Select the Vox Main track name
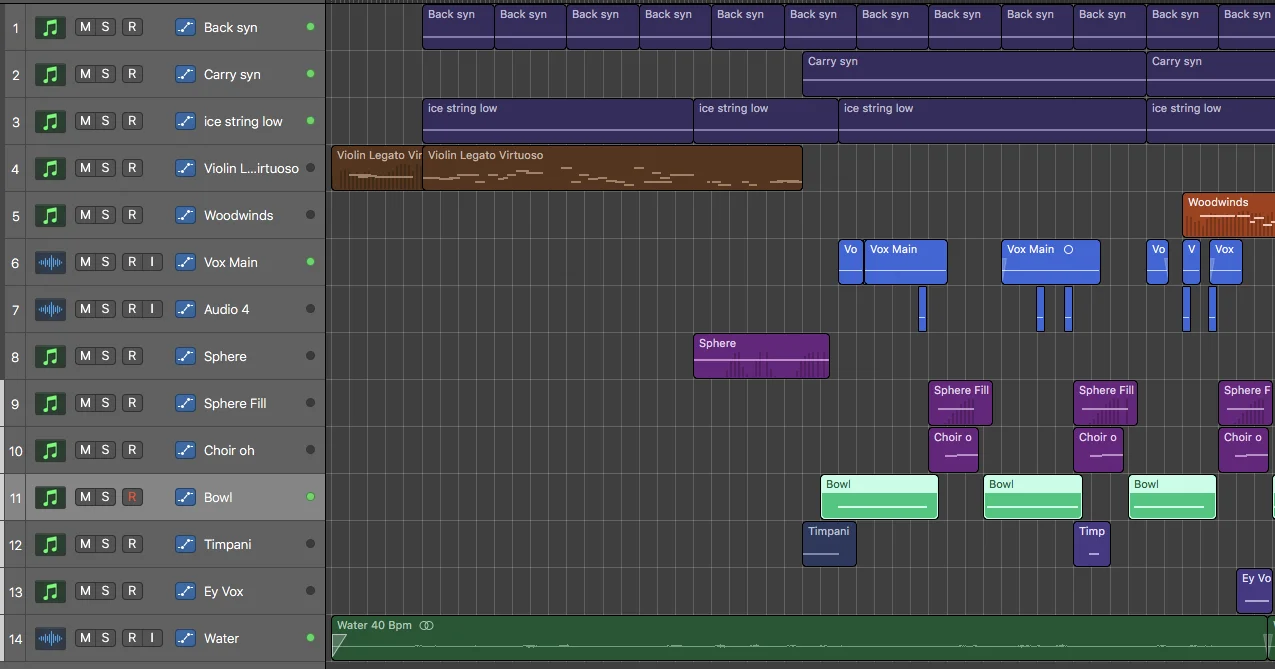The image size is (1275, 669). (231, 262)
